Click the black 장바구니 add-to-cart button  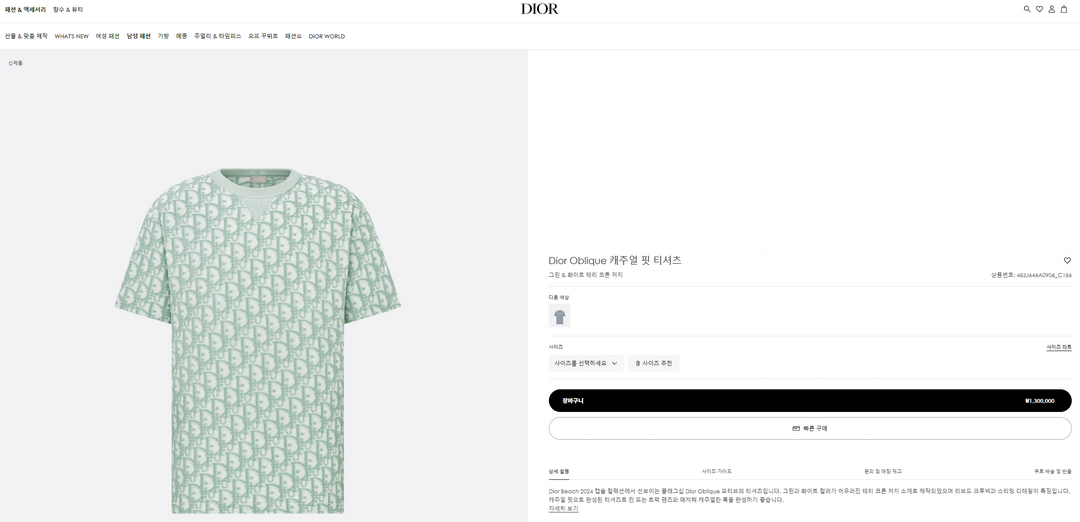point(810,400)
